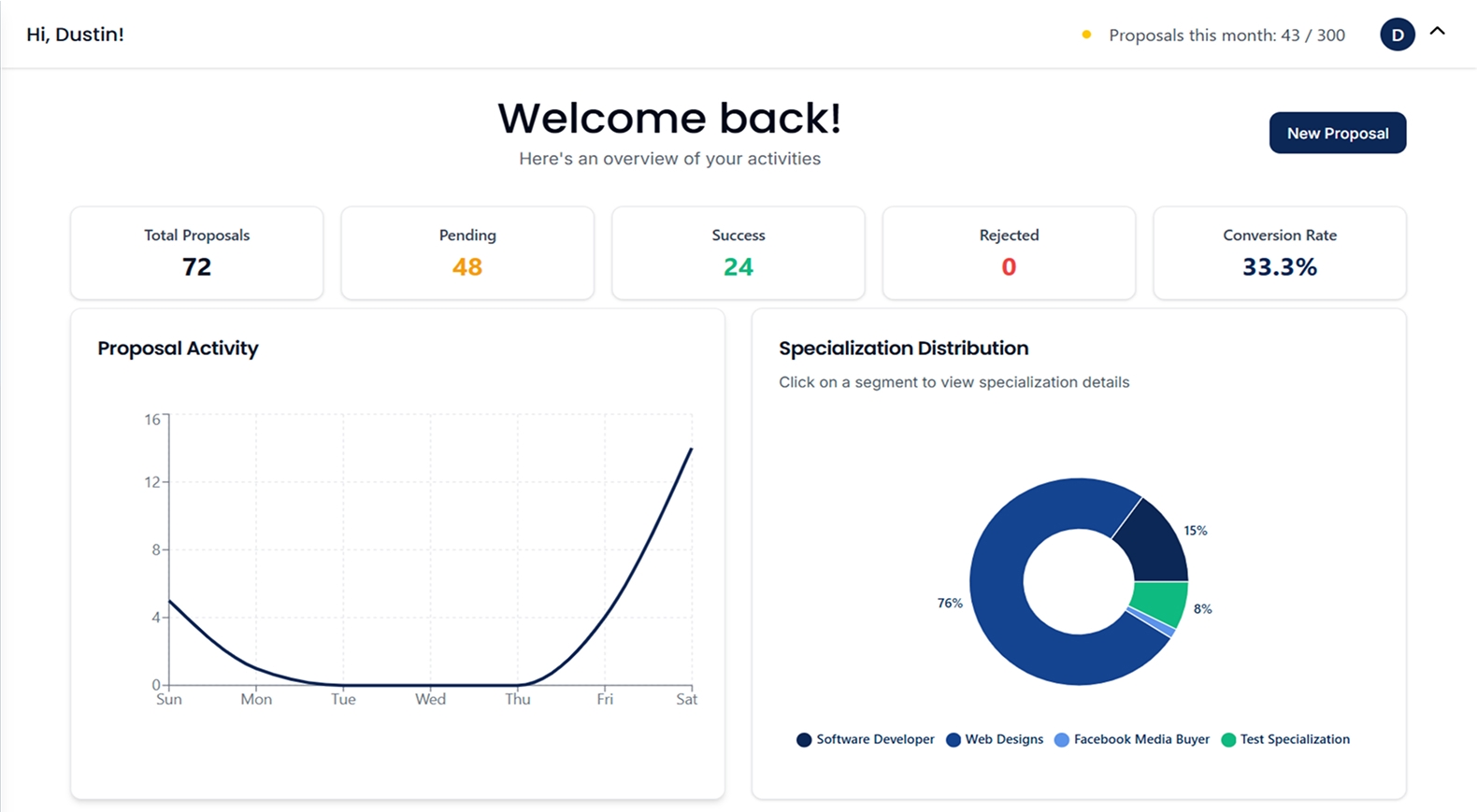Image resolution: width=1477 pixels, height=812 pixels.
Task: Open the Total Proposals card
Action: tap(197, 253)
